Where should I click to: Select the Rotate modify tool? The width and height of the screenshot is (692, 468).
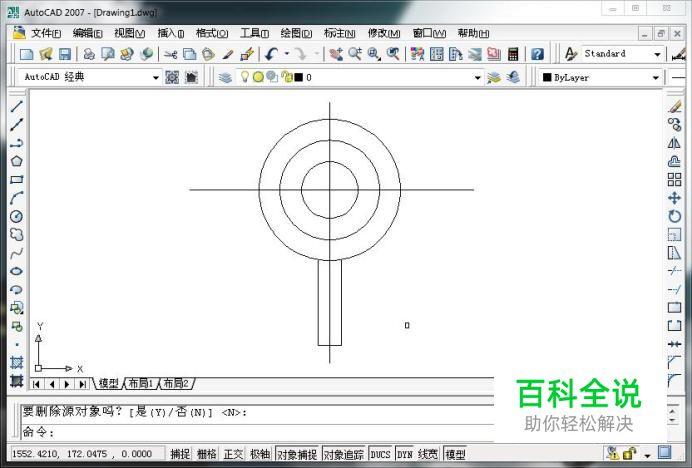click(x=674, y=216)
